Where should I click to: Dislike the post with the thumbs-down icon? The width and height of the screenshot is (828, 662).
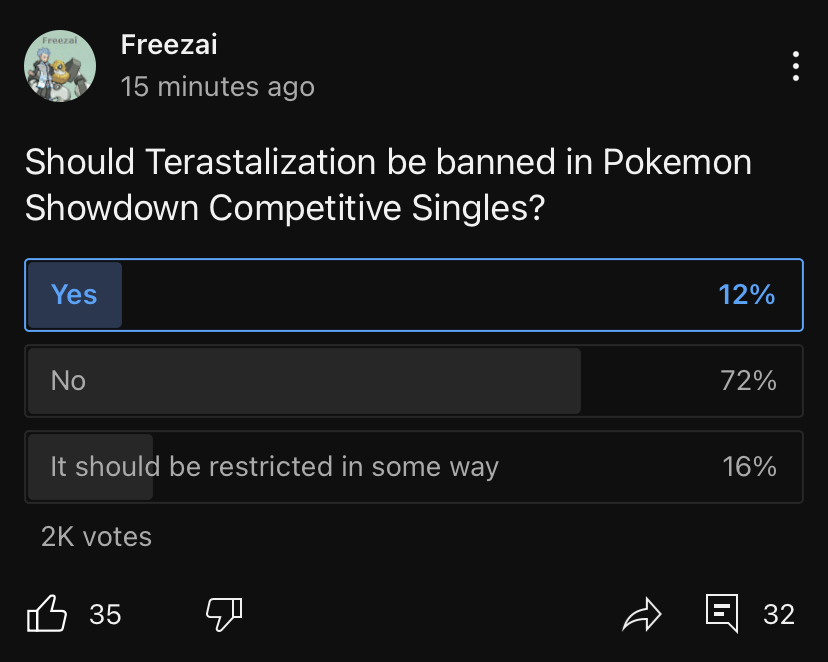224,613
